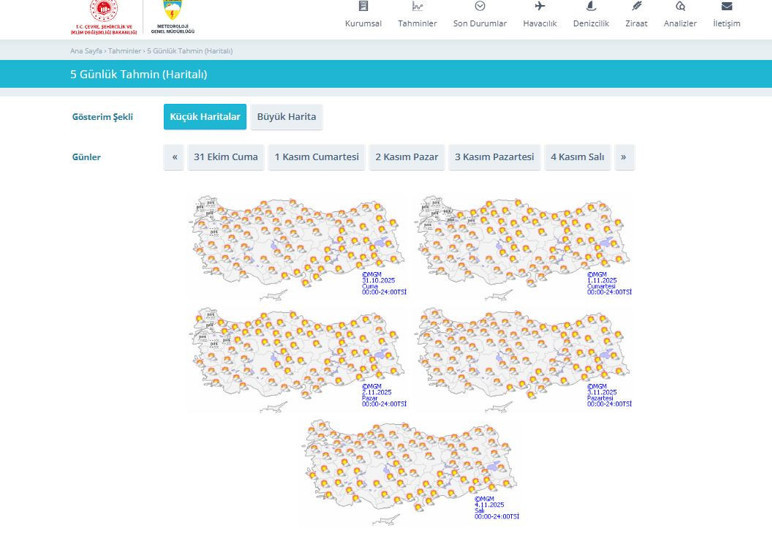The image size is (772, 539).
Task: Switch to Büyük Harita display mode
Action: point(286,117)
